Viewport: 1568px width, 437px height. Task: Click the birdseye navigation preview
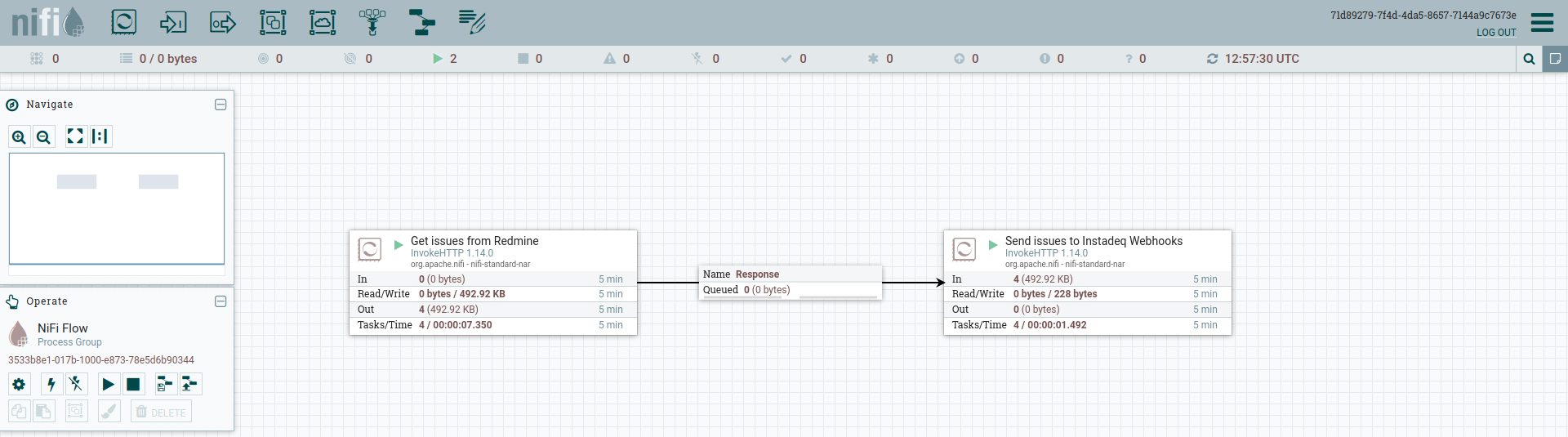click(117, 208)
